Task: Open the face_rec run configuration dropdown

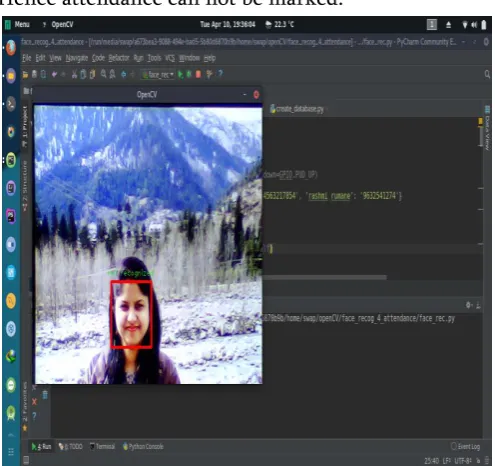Action: pyautogui.click(x=158, y=74)
